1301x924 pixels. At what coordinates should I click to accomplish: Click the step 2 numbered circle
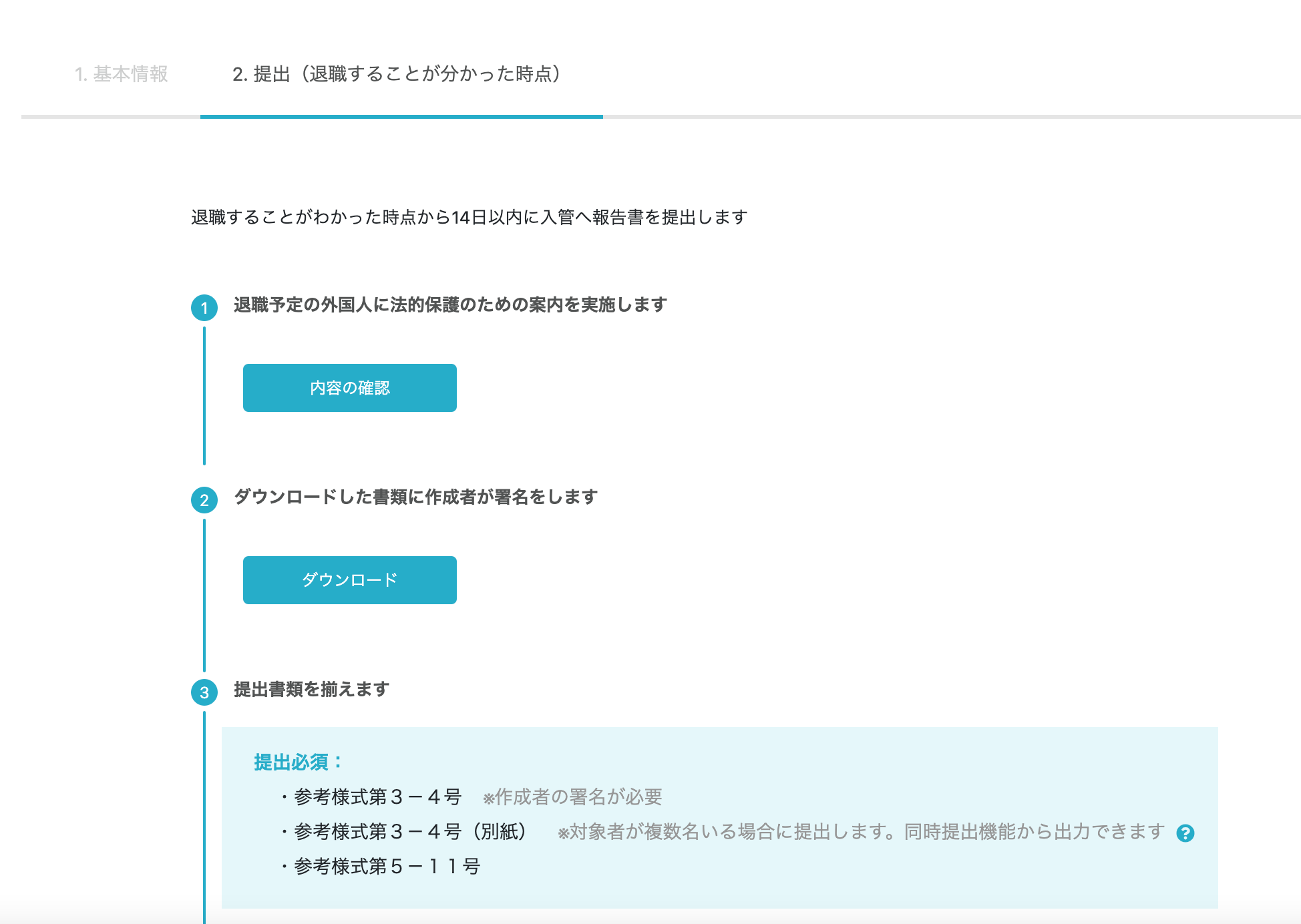(x=204, y=500)
